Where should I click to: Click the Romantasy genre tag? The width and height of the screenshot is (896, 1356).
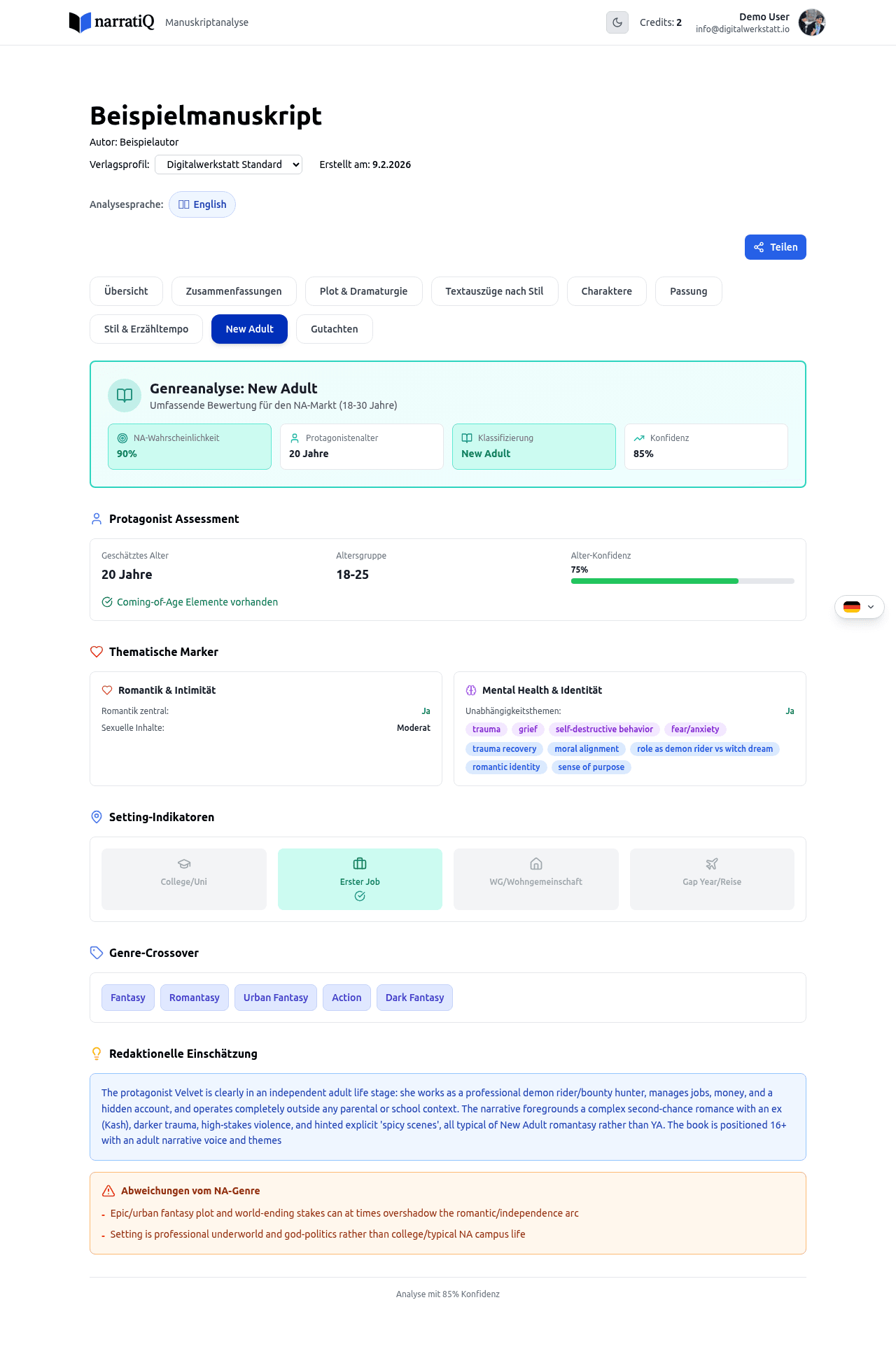coord(194,998)
